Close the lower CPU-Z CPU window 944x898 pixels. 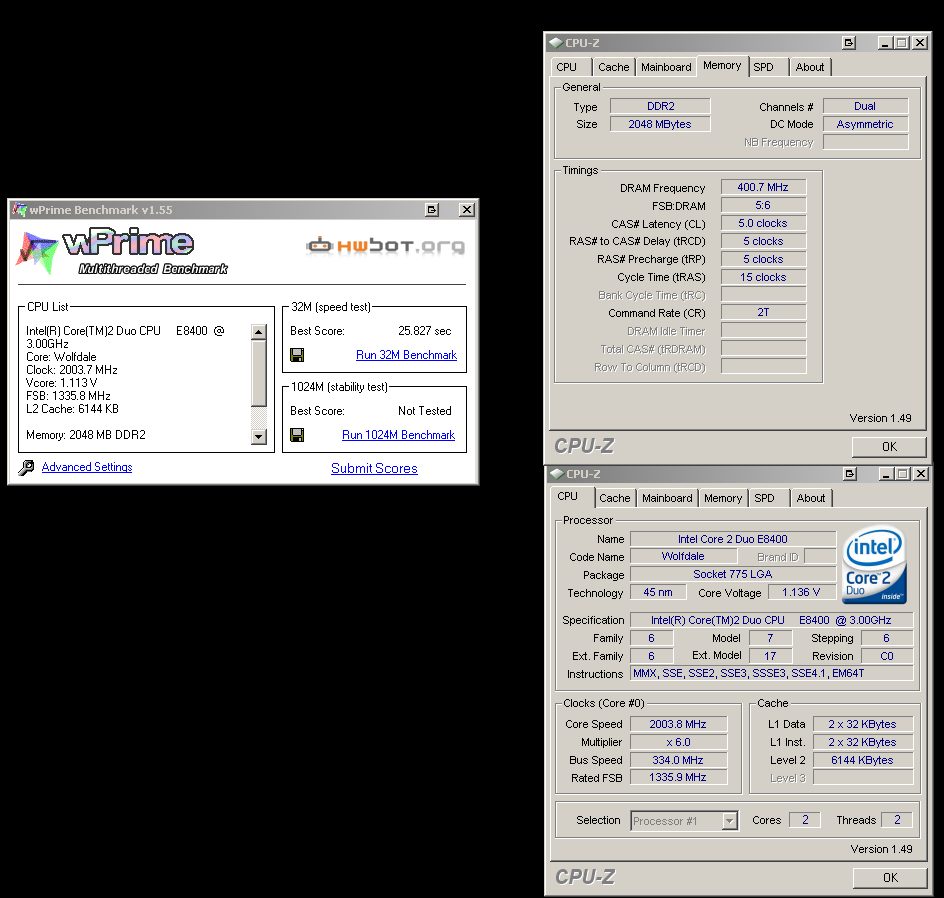click(921, 474)
